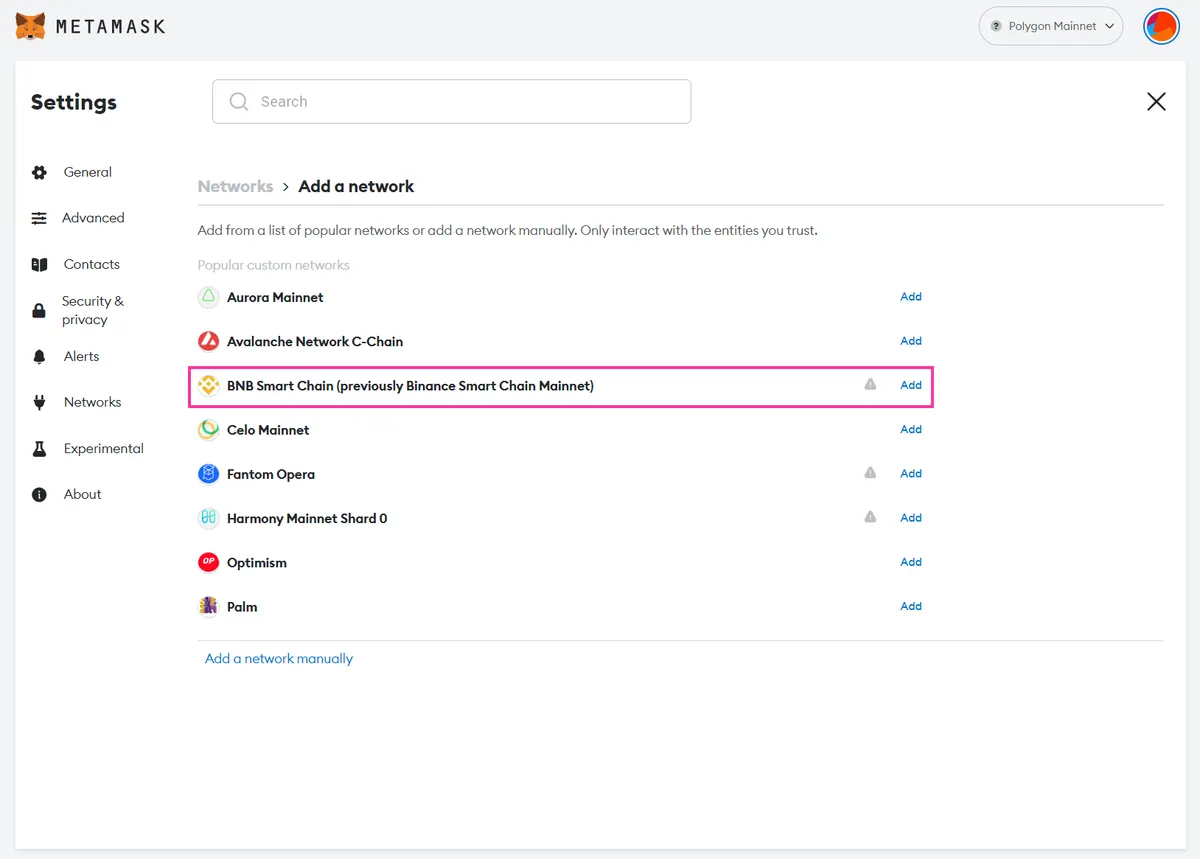The image size is (1200, 859).
Task: Click the MetaMask fox logo
Action: (x=31, y=26)
